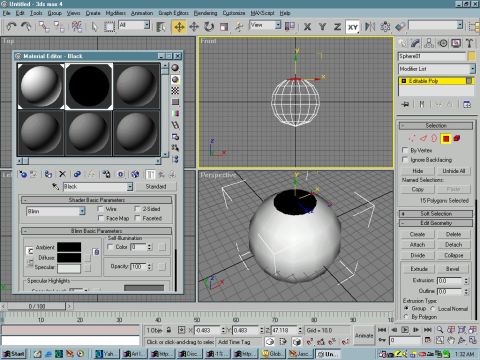This screenshot has width=480, height=360.
Task: Open the Display command panel tab
Action: 456,43
